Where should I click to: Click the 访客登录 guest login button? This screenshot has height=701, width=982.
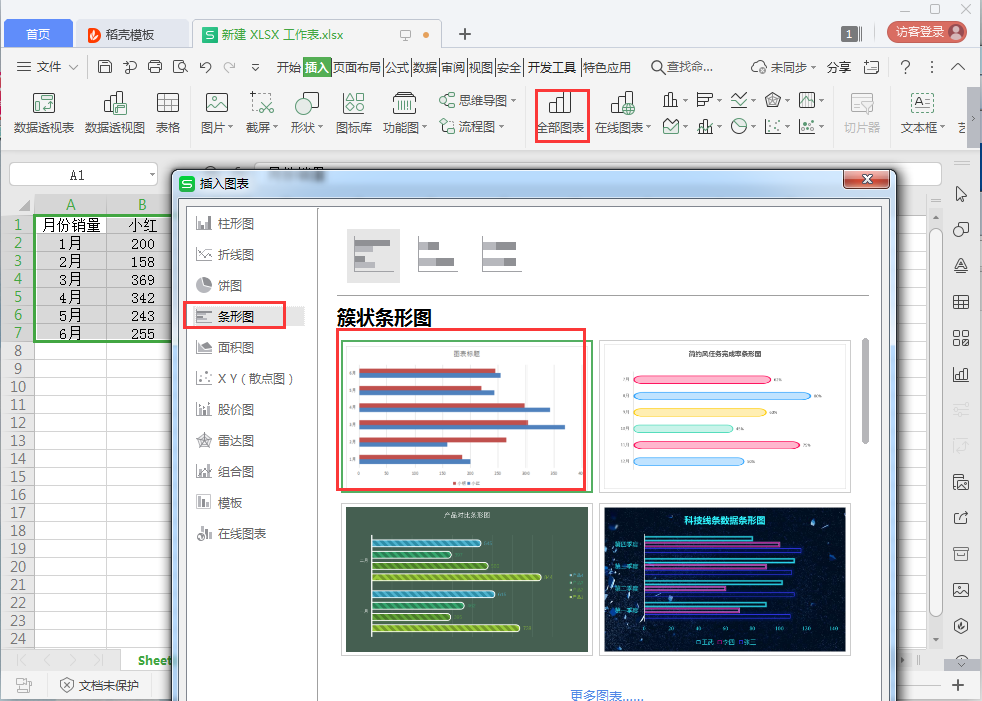927,32
